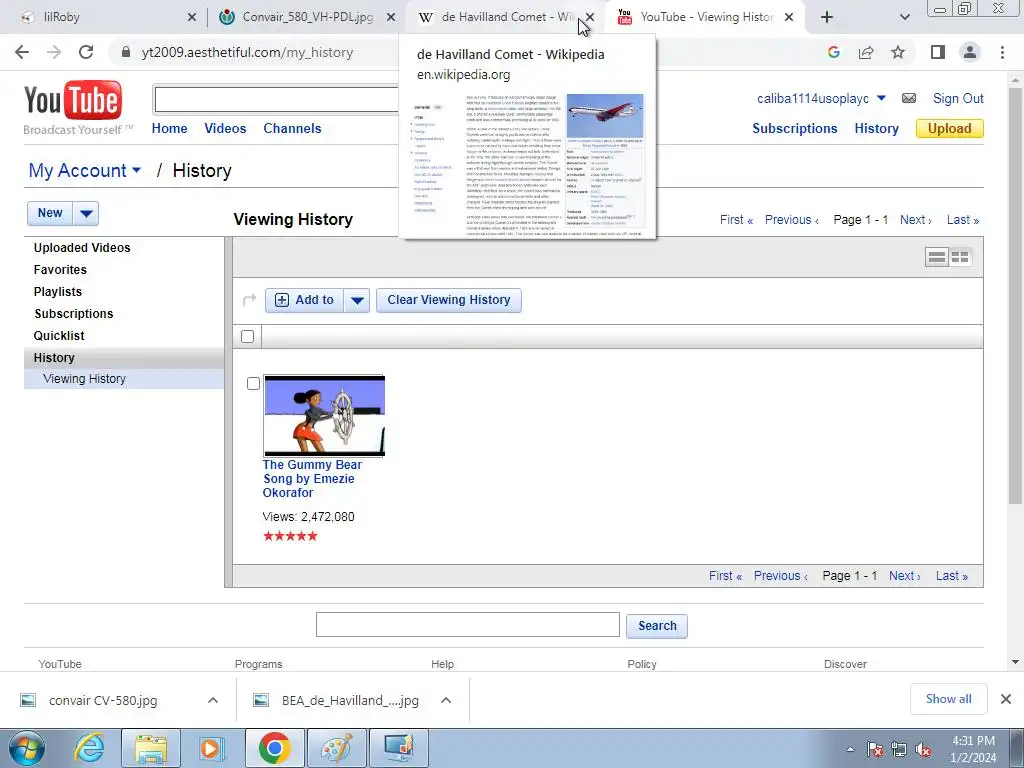Close the de Havilland Comet tab

point(590,17)
